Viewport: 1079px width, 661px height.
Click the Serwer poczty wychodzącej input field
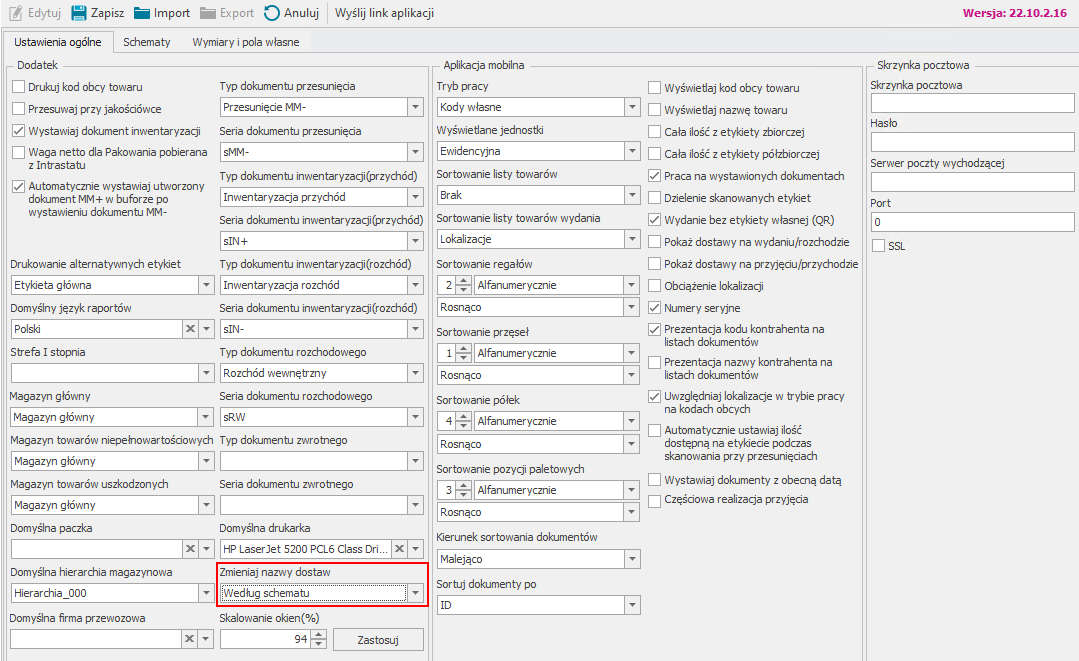(x=972, y=181)
